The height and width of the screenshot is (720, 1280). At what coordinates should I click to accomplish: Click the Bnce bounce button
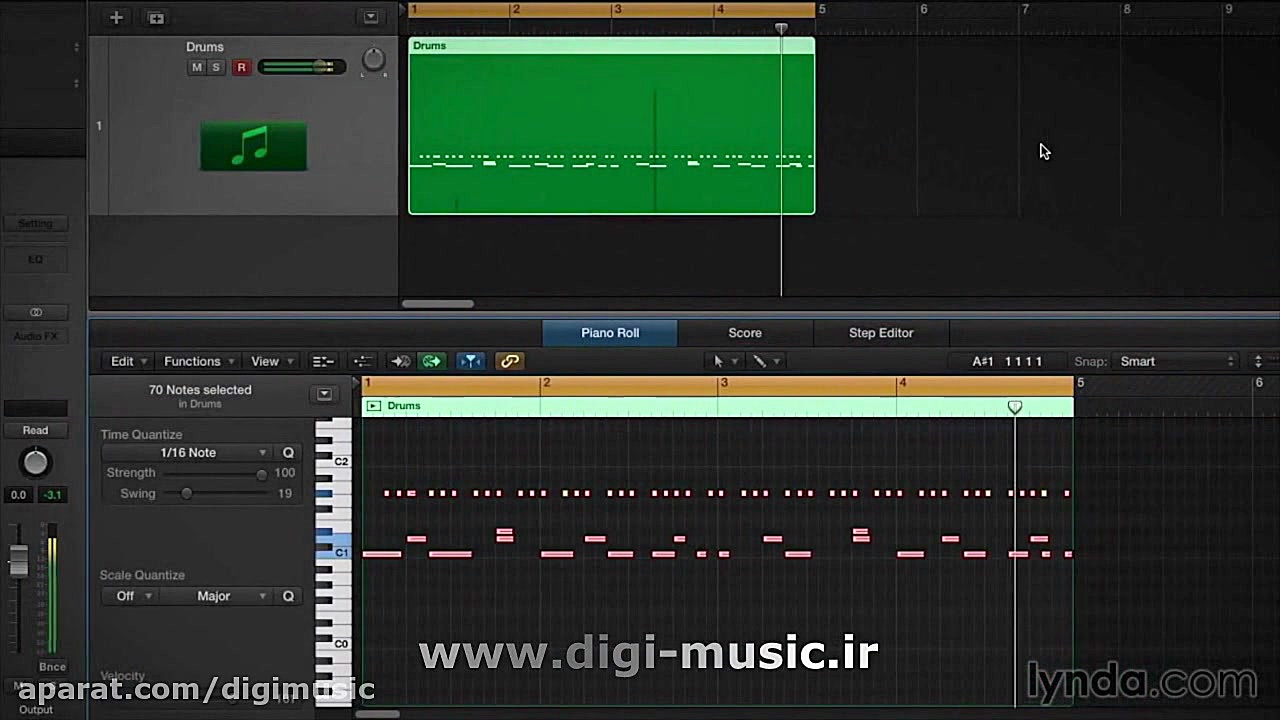[x=52, y=667]
